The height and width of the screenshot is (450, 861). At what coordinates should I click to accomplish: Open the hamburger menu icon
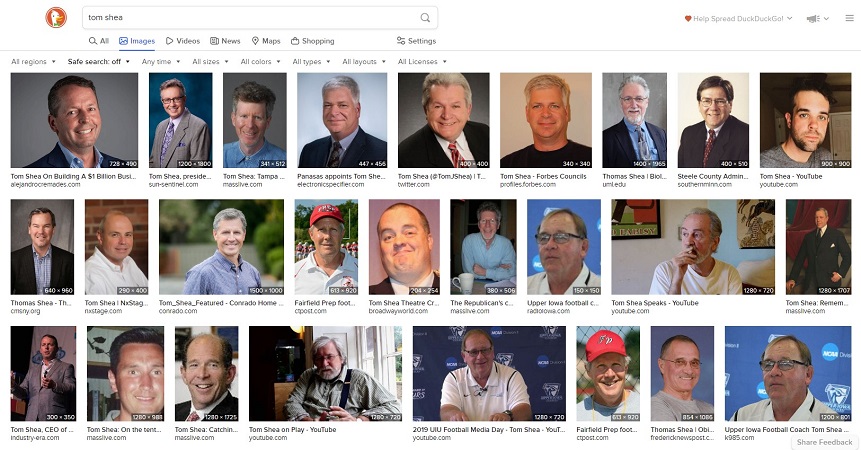click(x=849, y=18)
